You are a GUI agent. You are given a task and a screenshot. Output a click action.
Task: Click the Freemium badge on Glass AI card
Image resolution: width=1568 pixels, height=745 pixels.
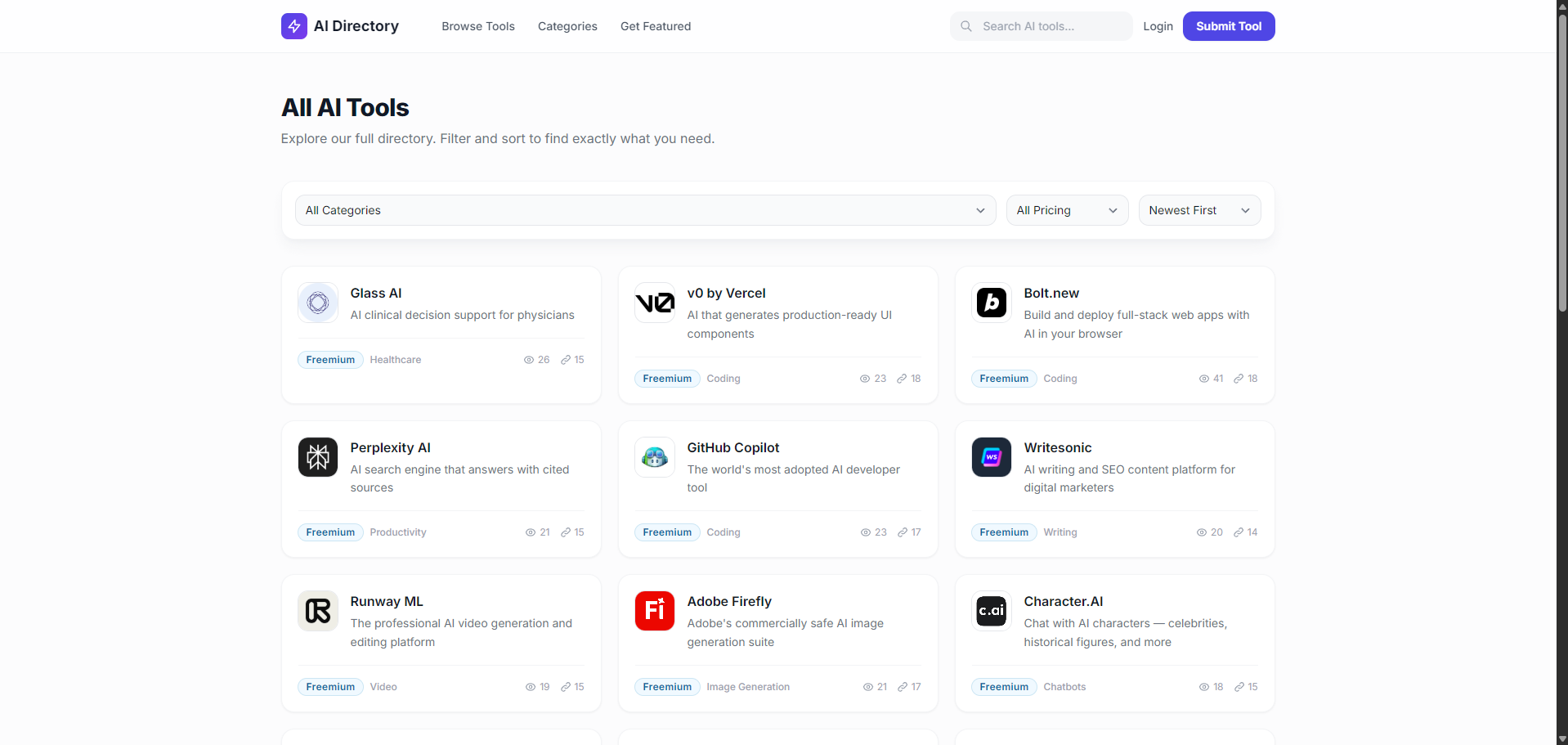tap(330, 360)
